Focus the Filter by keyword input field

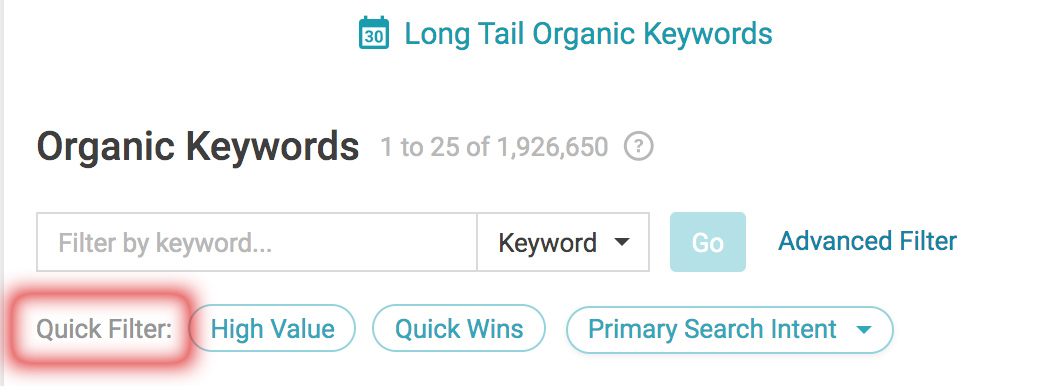(257, 242)
